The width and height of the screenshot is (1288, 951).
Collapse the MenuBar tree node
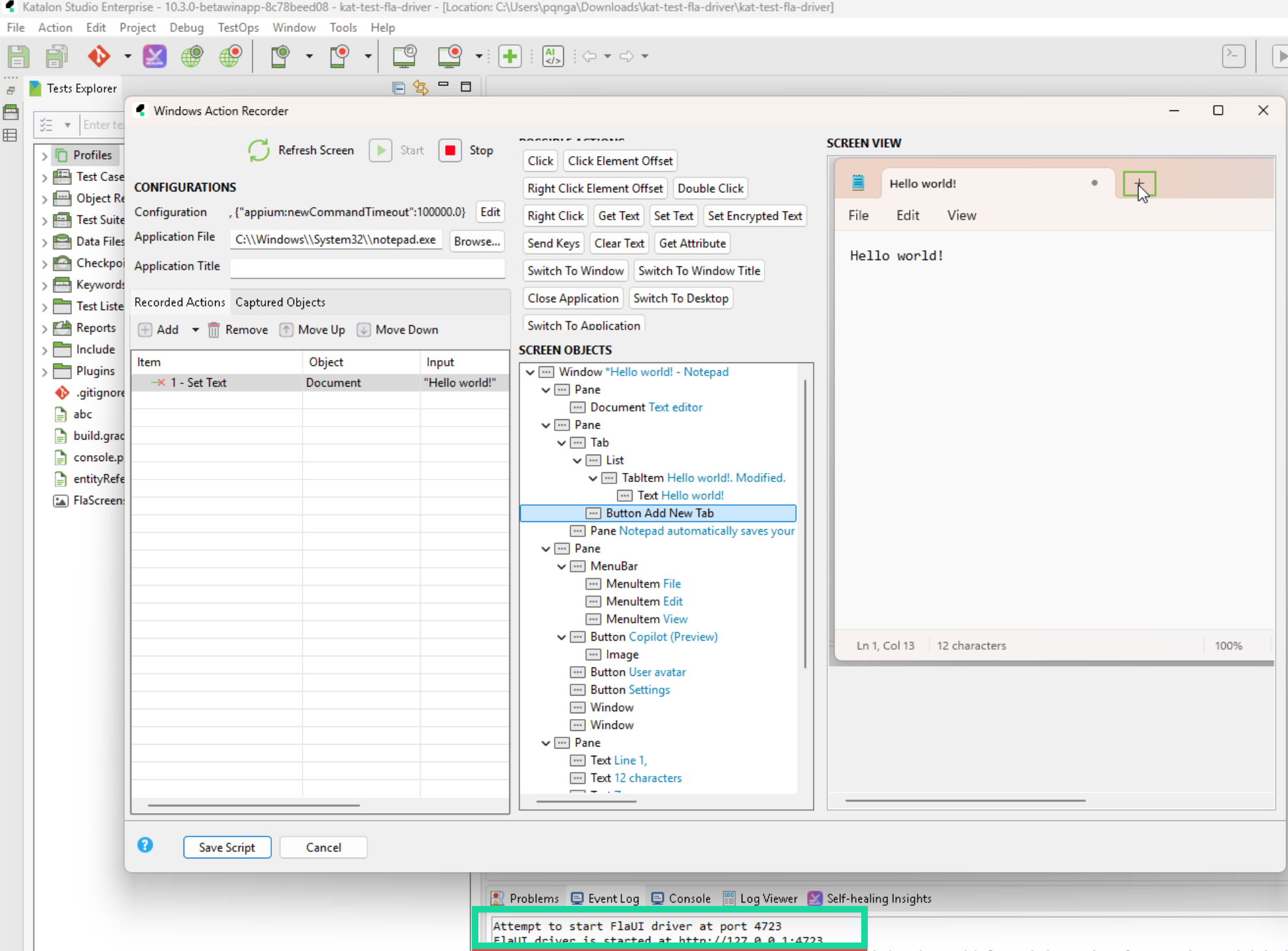click(562, 566)
